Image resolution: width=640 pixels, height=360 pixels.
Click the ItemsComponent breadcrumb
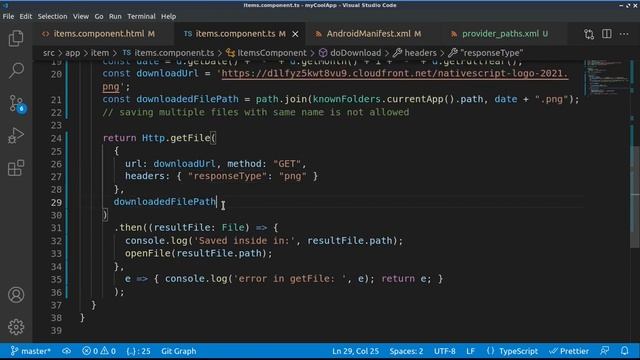pos(271,53)
